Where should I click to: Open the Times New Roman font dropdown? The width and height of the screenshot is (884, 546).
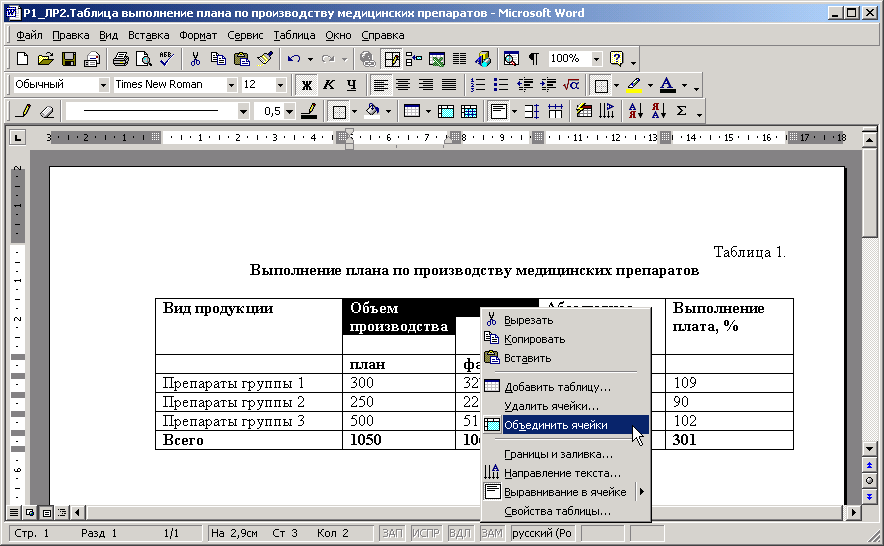tap(231, 85)
